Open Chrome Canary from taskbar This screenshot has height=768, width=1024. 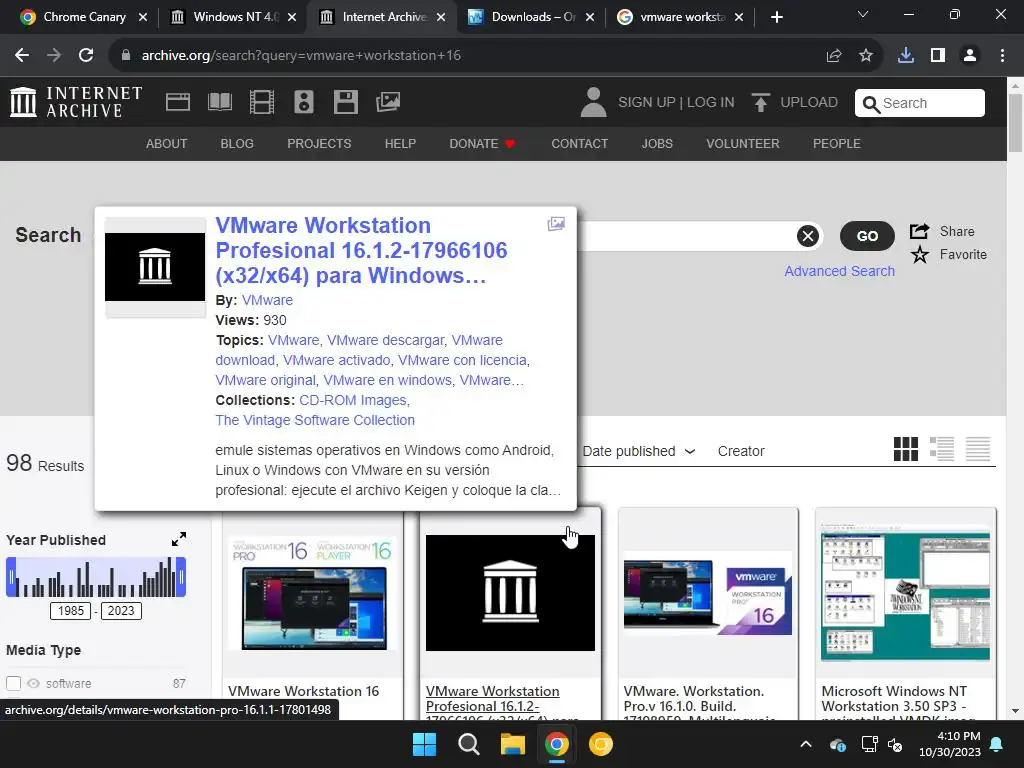601,744
